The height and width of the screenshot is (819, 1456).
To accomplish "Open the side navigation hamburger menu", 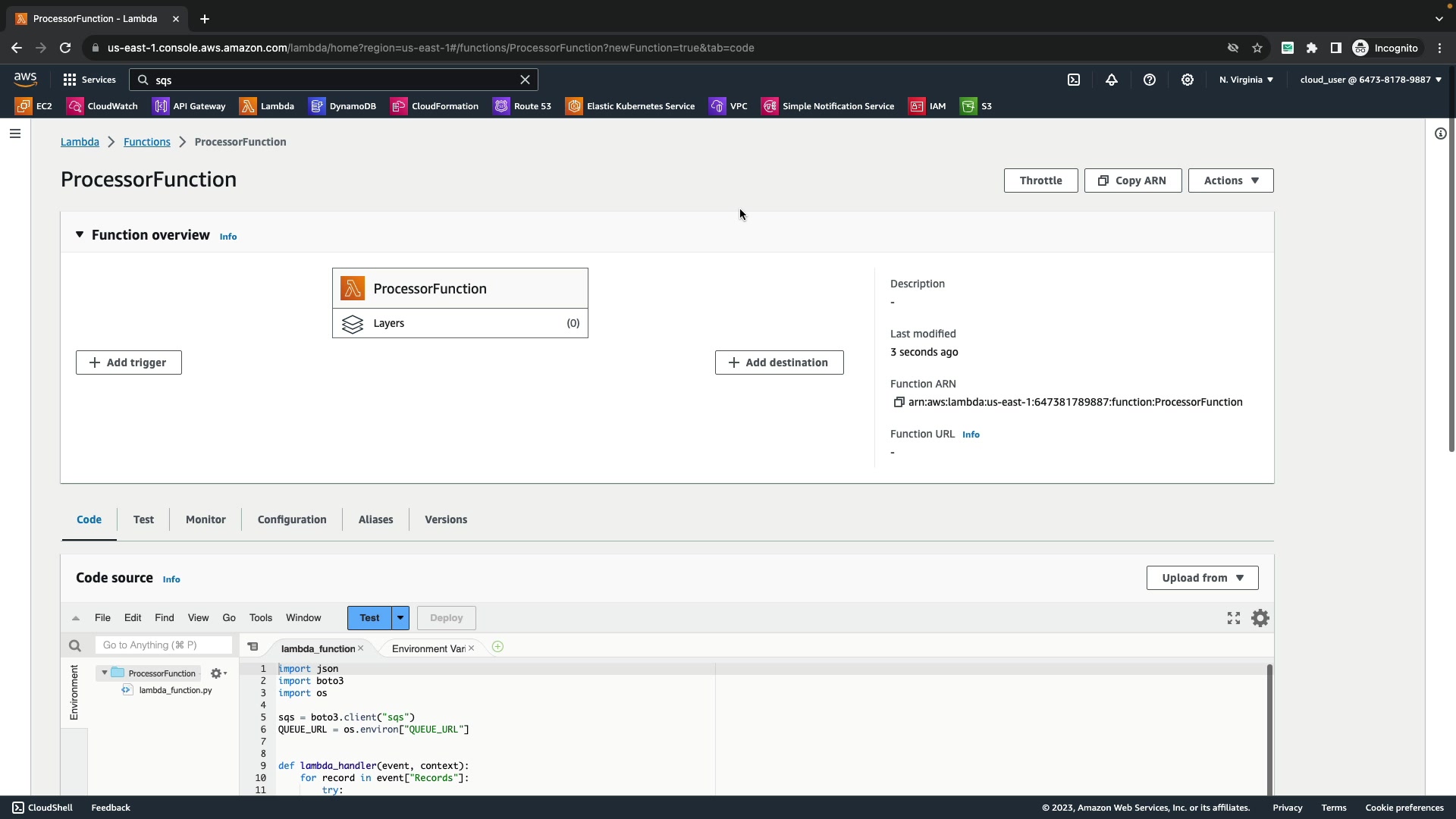I will click(x=15, y=133).
